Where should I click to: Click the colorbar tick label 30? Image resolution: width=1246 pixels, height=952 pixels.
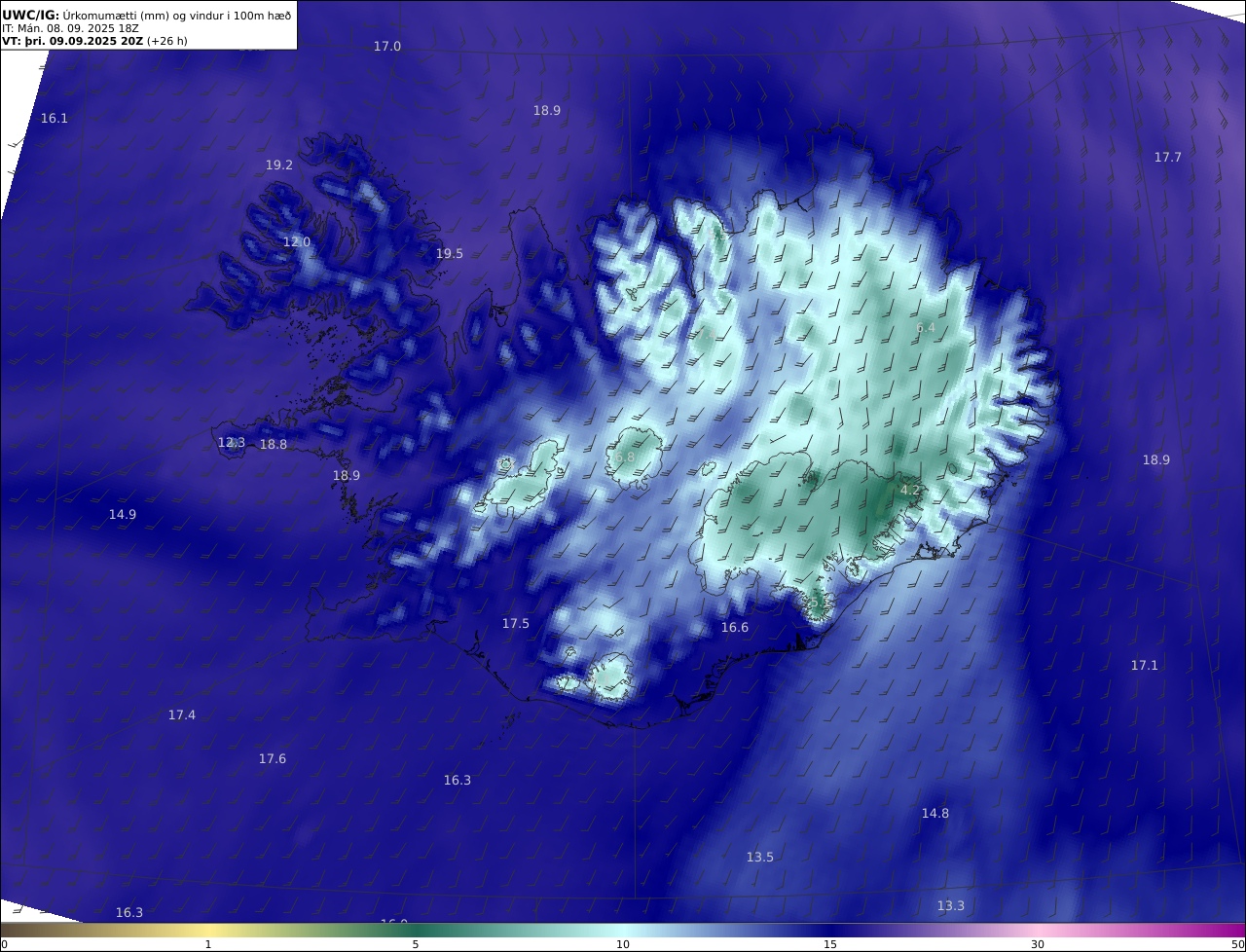coord(1038,945)
